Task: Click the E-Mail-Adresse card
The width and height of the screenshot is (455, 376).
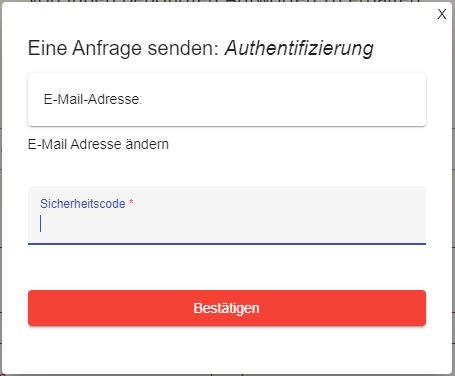Action: point(227,99)
